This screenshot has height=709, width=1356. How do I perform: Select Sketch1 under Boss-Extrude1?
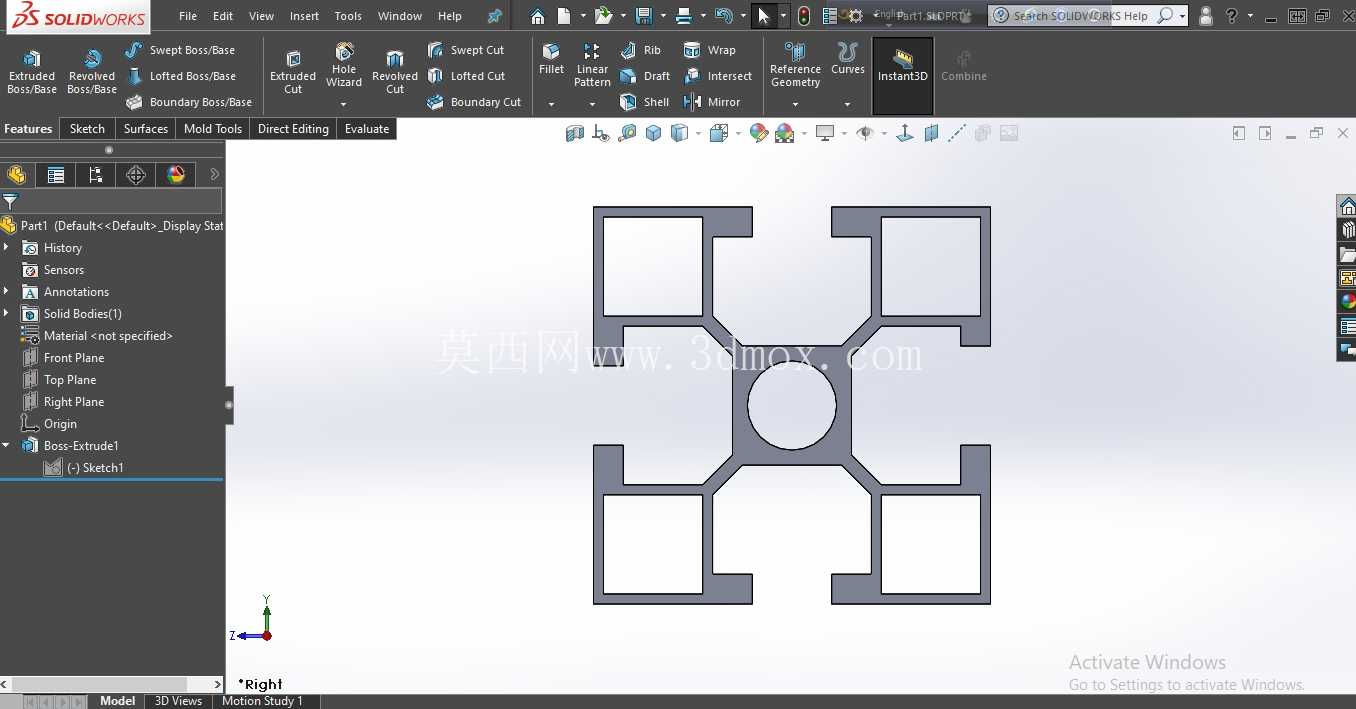84,468
